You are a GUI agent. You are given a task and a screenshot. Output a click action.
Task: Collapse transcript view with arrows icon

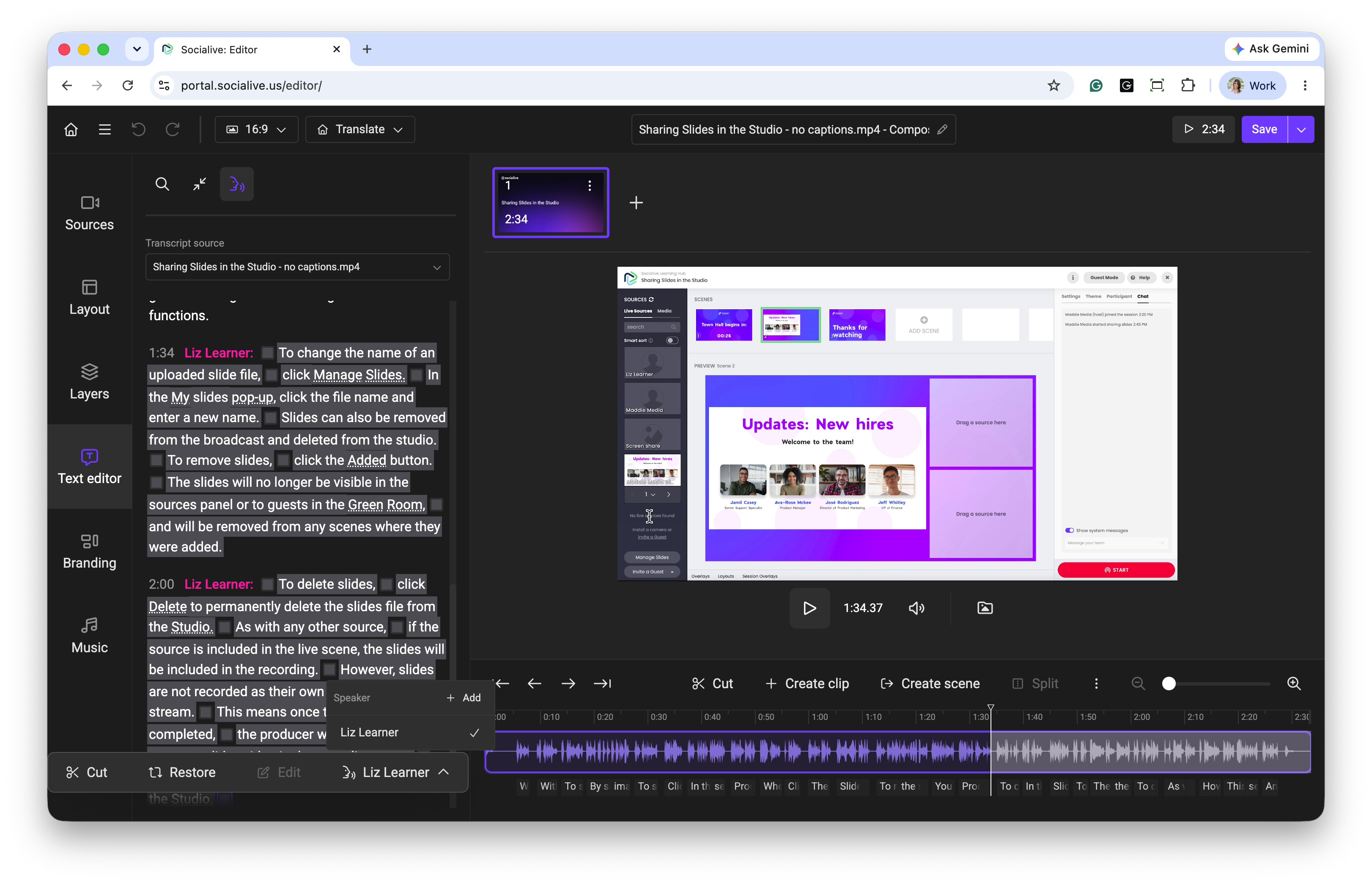[199, 184]
